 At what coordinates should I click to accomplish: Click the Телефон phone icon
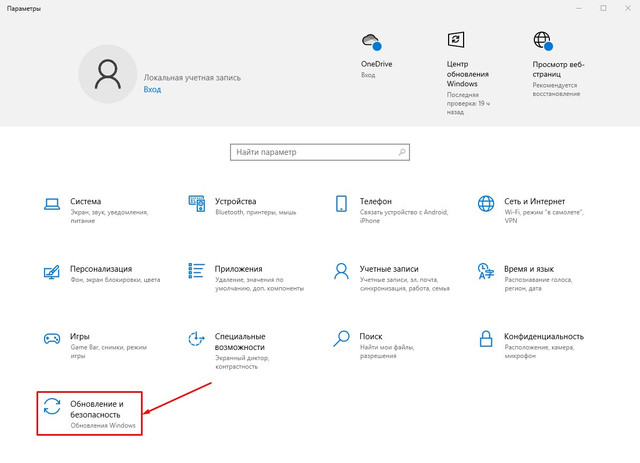coord(342,203)
